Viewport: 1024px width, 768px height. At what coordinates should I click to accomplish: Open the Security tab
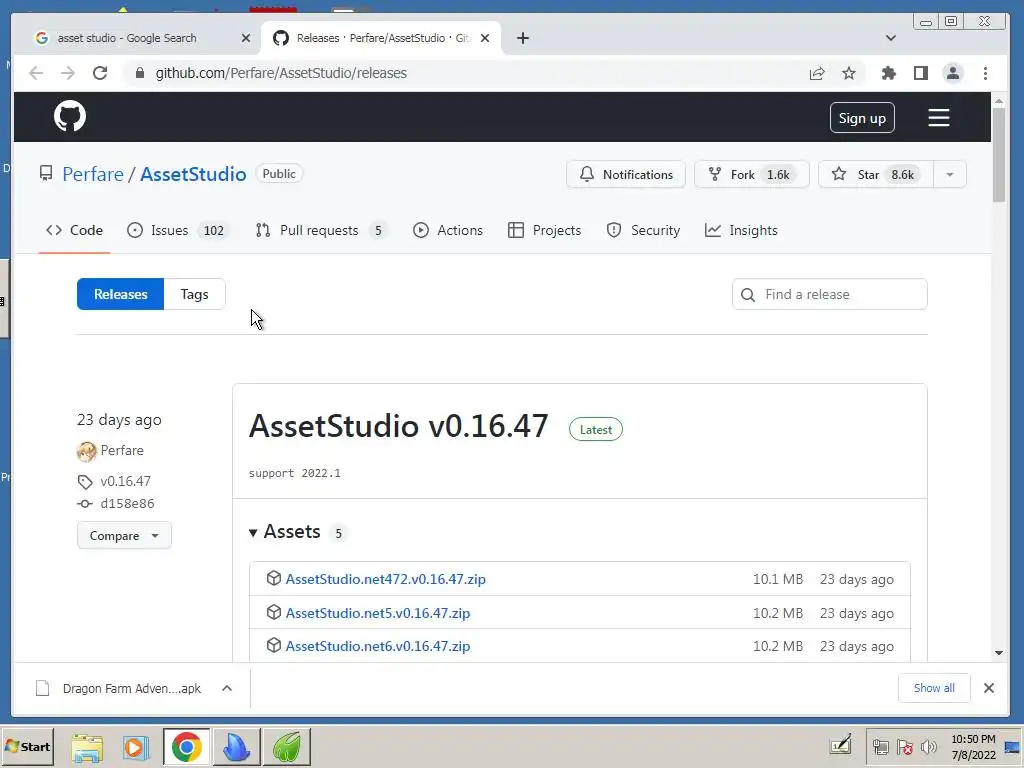tap(643, 231)
